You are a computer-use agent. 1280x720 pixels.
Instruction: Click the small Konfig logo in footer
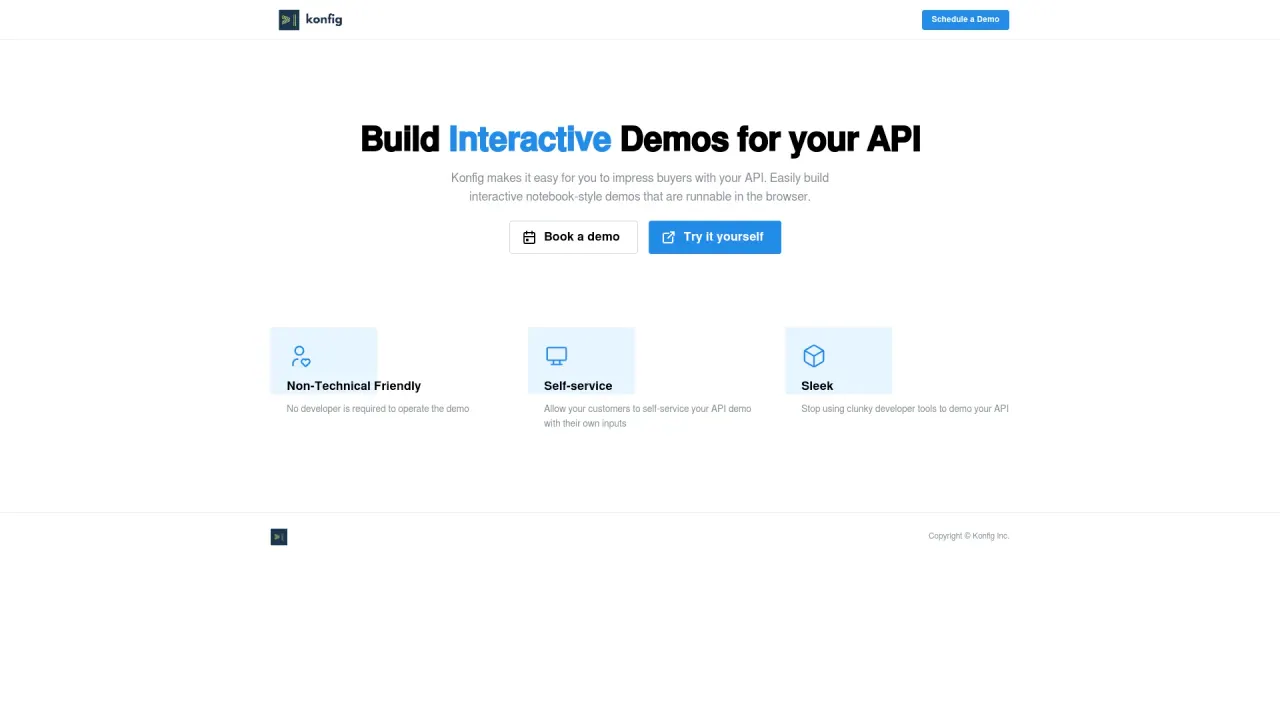[x=279, y=537]
